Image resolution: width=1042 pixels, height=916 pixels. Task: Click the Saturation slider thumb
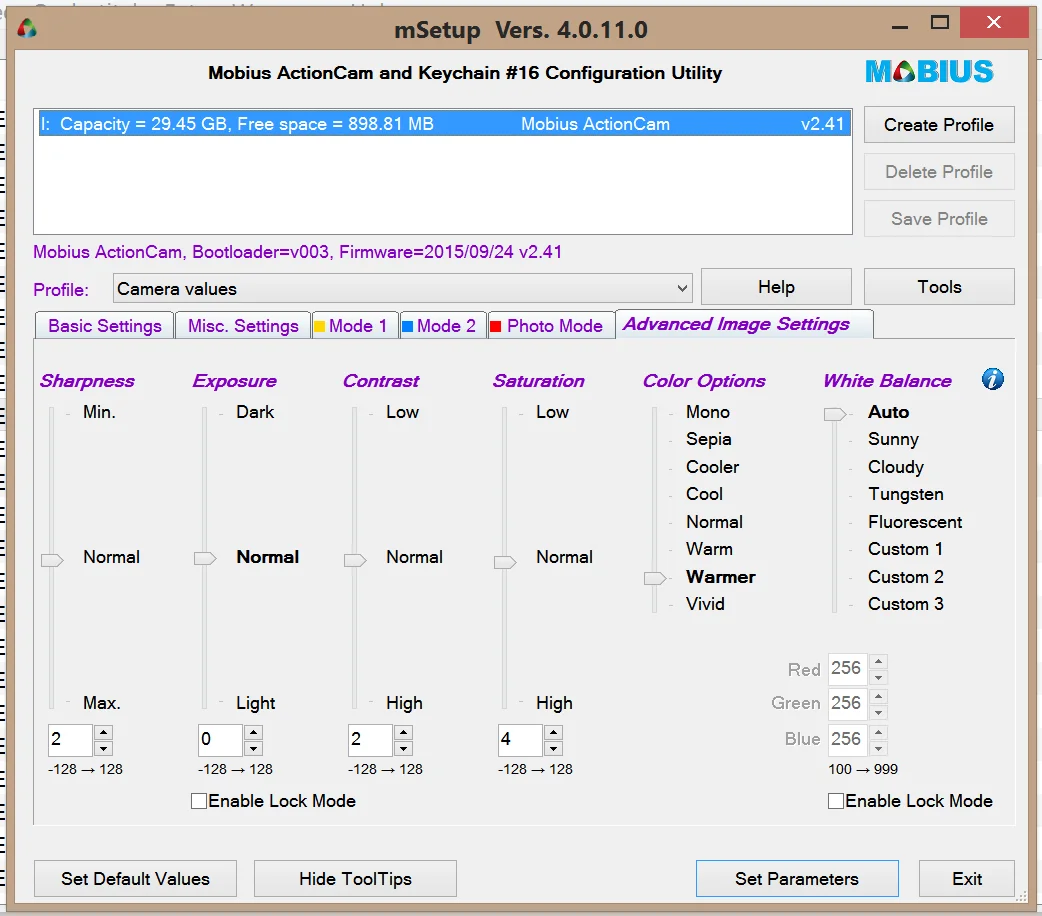tap(506, 562)
